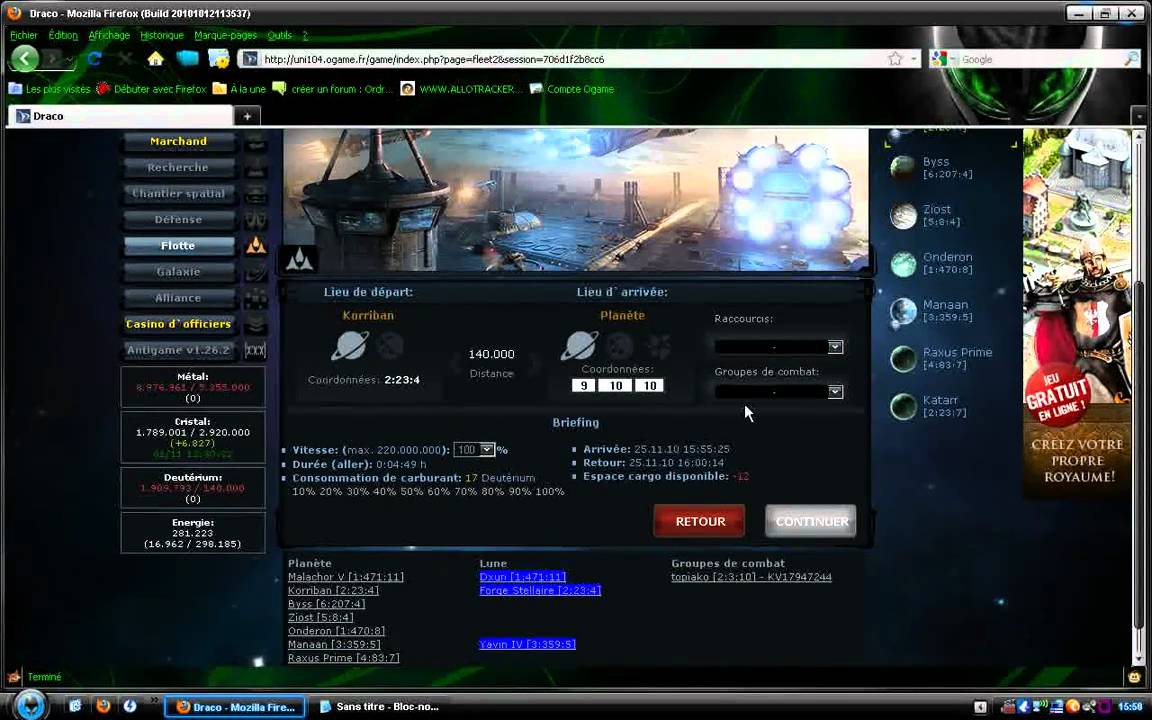Click the Galaxie side icon

tap(255, 272)
